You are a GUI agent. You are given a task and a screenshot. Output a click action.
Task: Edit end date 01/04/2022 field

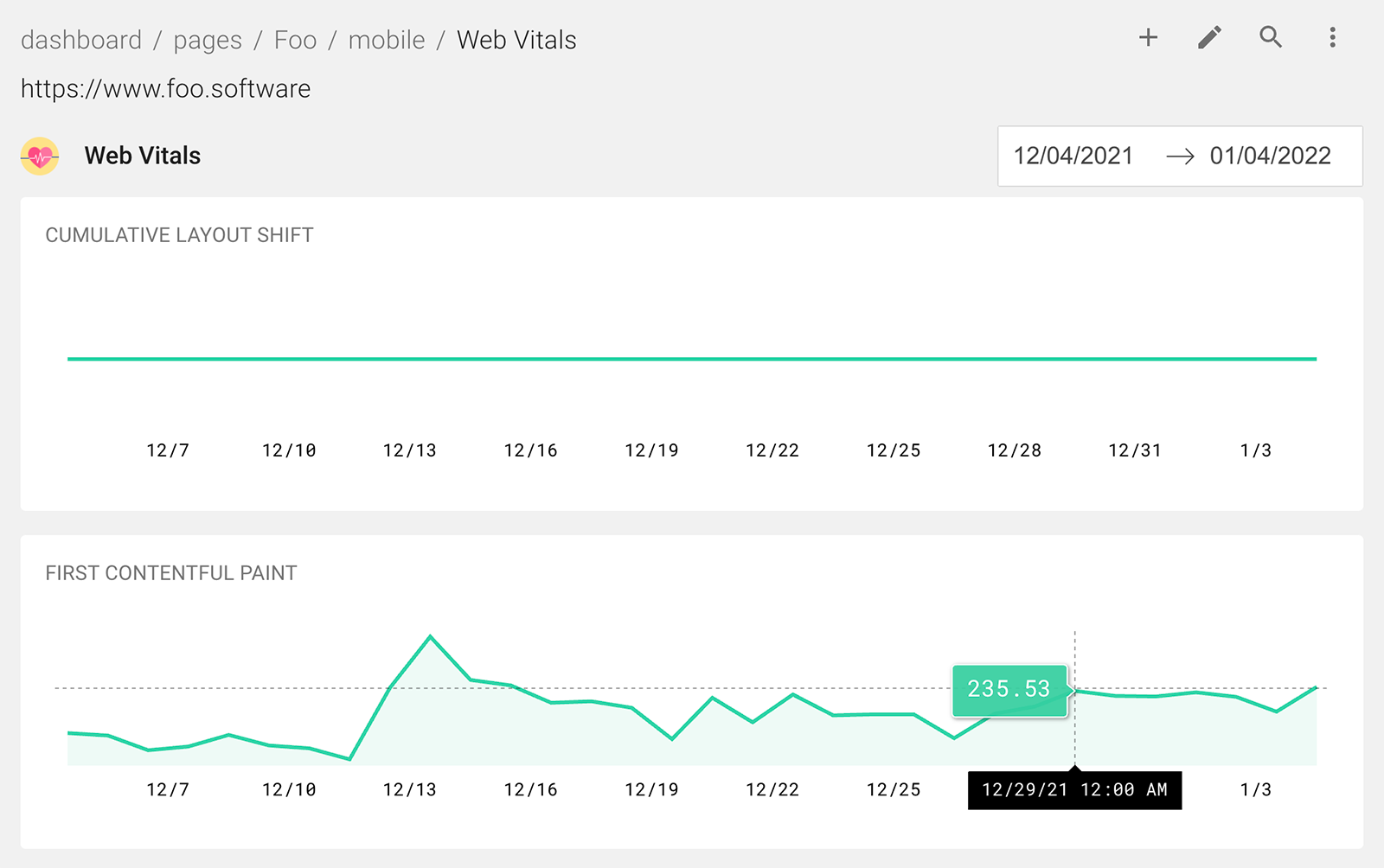coord(1270,156)
